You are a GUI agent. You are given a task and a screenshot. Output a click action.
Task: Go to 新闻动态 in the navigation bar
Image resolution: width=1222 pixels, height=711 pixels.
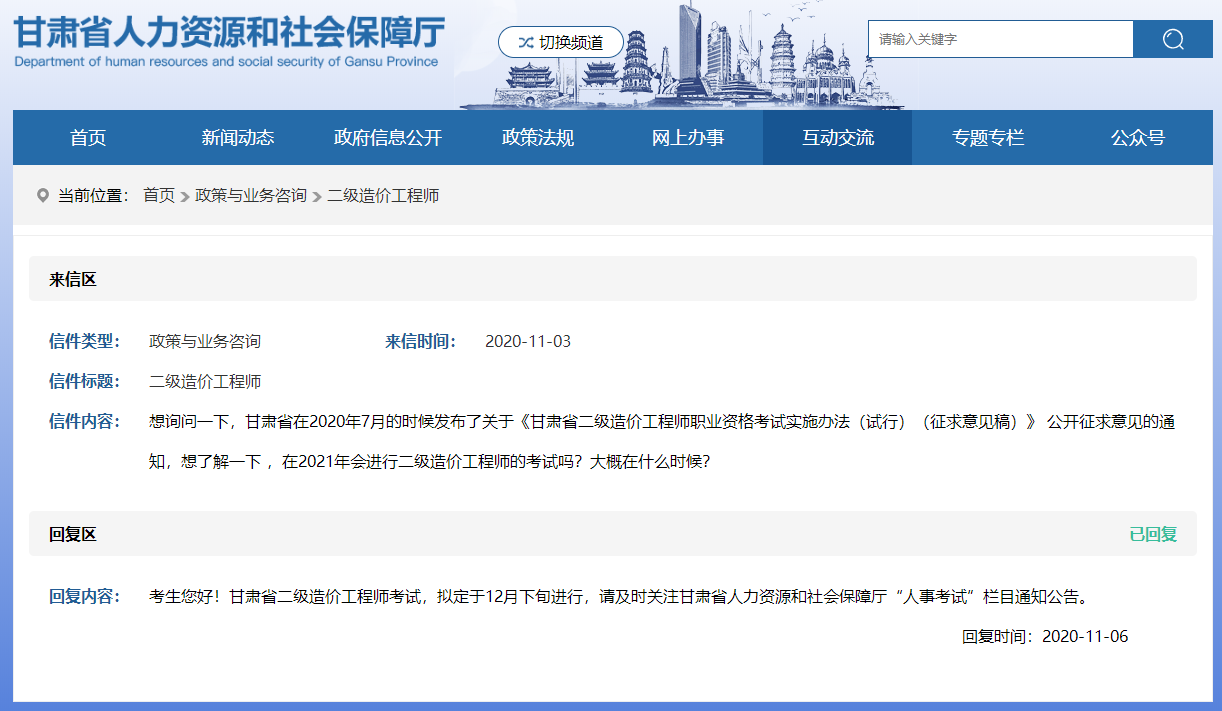(x=238, y=138)
